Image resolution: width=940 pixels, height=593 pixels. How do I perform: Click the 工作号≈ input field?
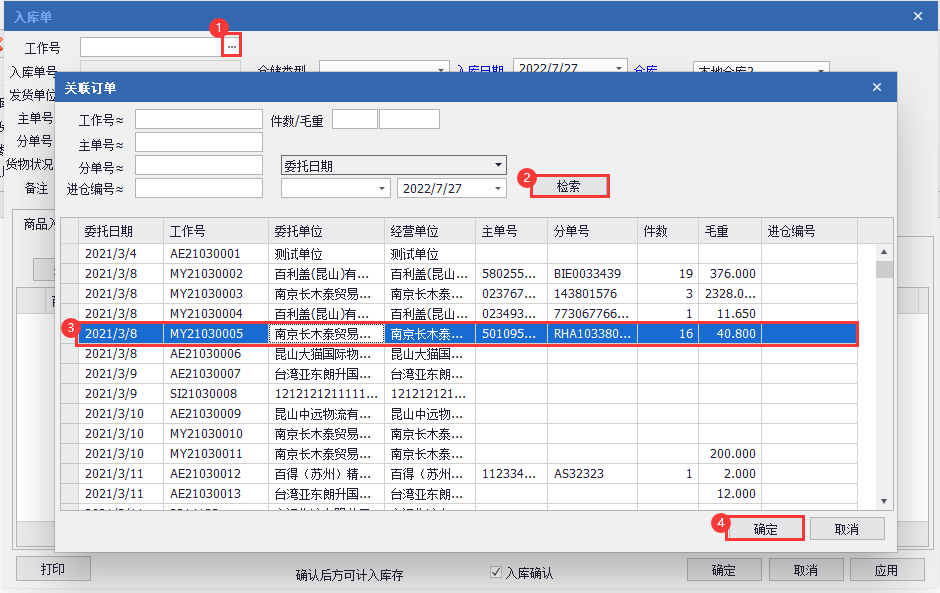coord(198,120)
